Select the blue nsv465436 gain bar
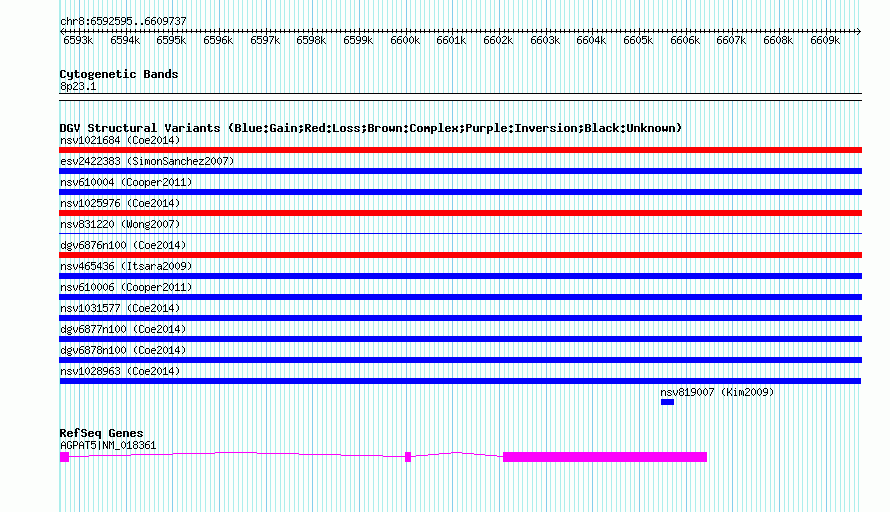890x512 pixels. point(460,276)
